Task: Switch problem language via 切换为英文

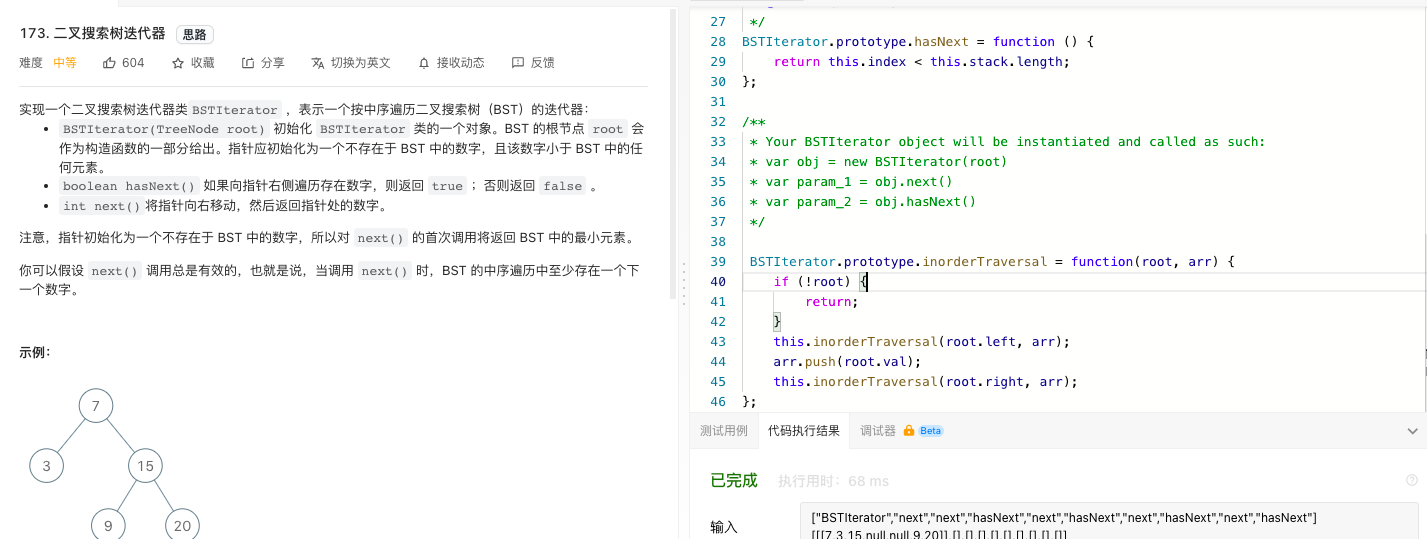Action: point(361,63)
